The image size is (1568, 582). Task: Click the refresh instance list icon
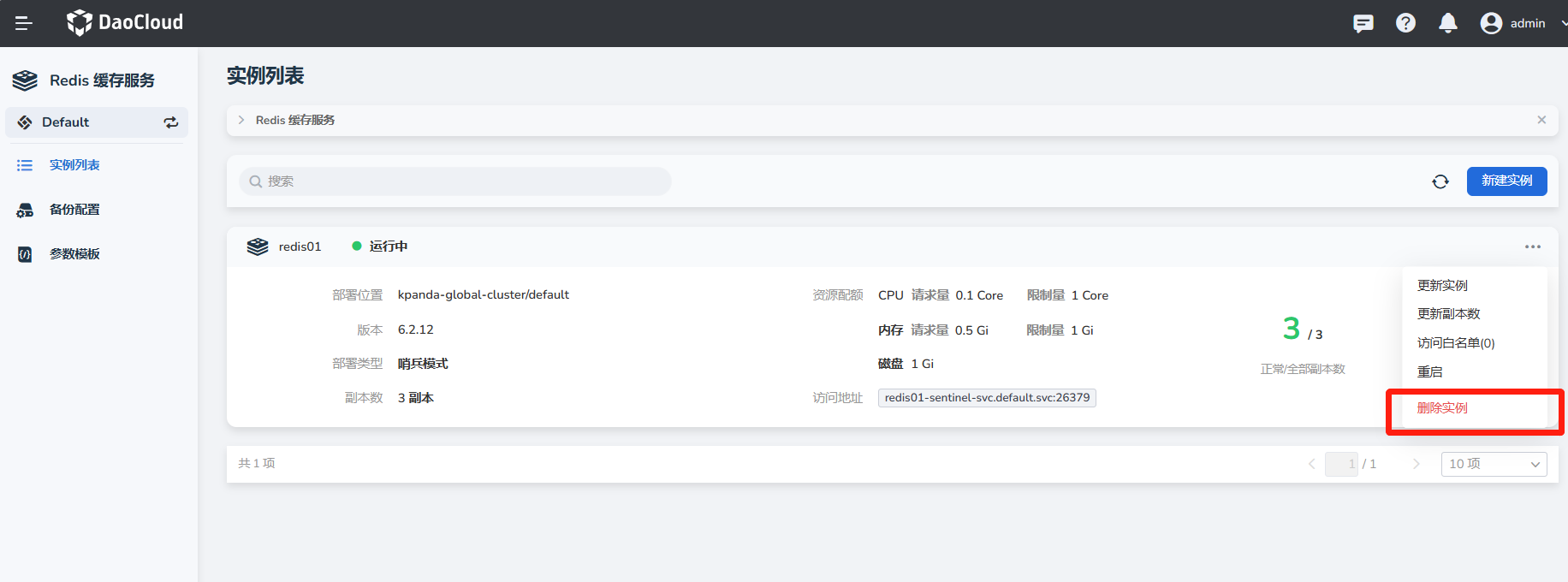click(1440, 181)
